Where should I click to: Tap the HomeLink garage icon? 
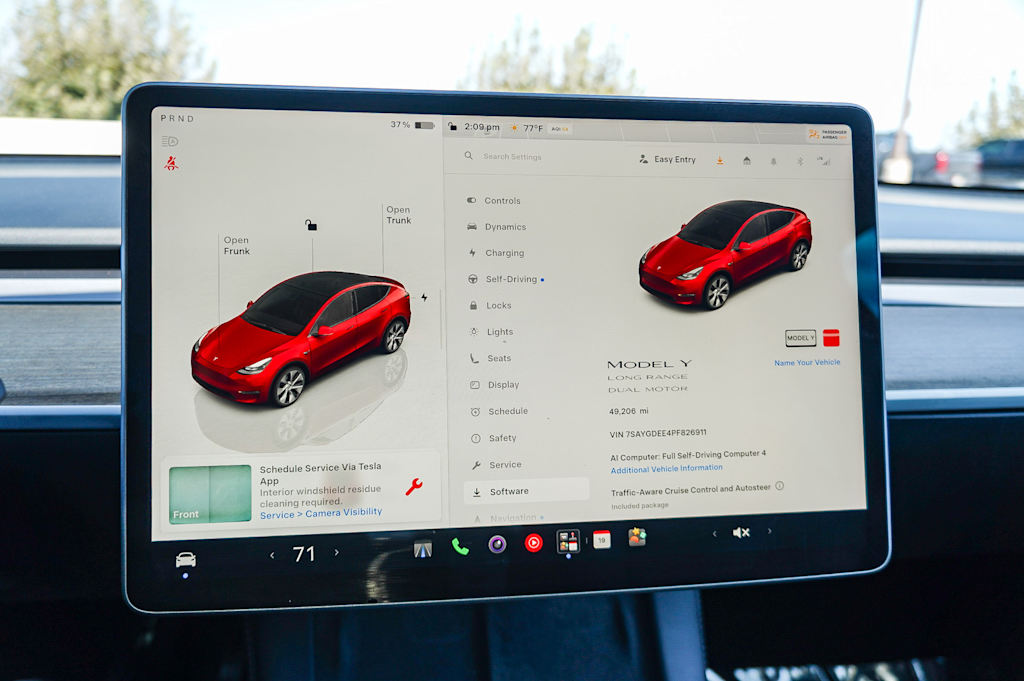747,161
